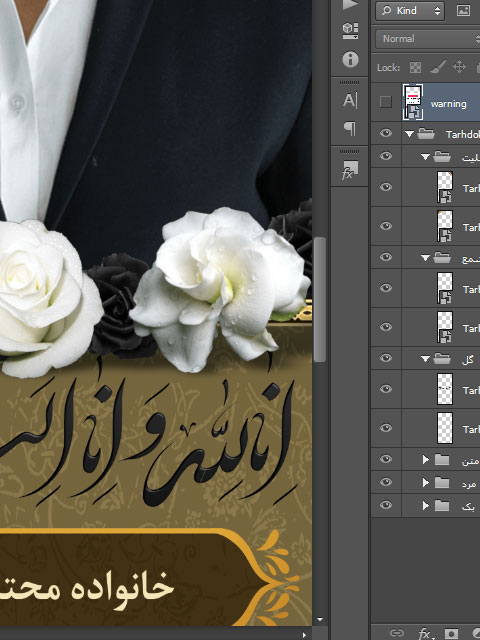Image resolution: width=480 pixels, height=640 pixels.
Task: Open the Kind filter dropdown
Action: click(410, 11)
